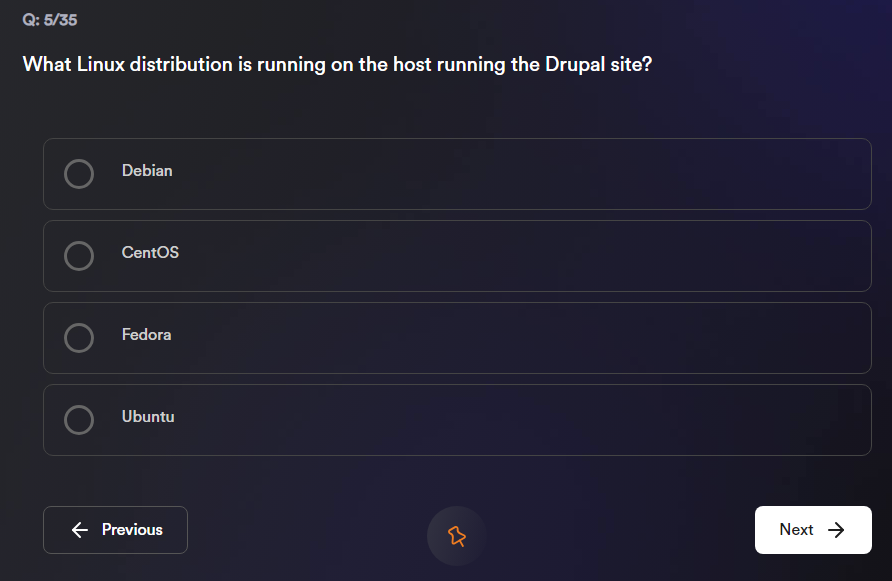Click the empty area of Debian option card
The width and height of the screenshot is (892, 581).
click(x=520, y=174)
